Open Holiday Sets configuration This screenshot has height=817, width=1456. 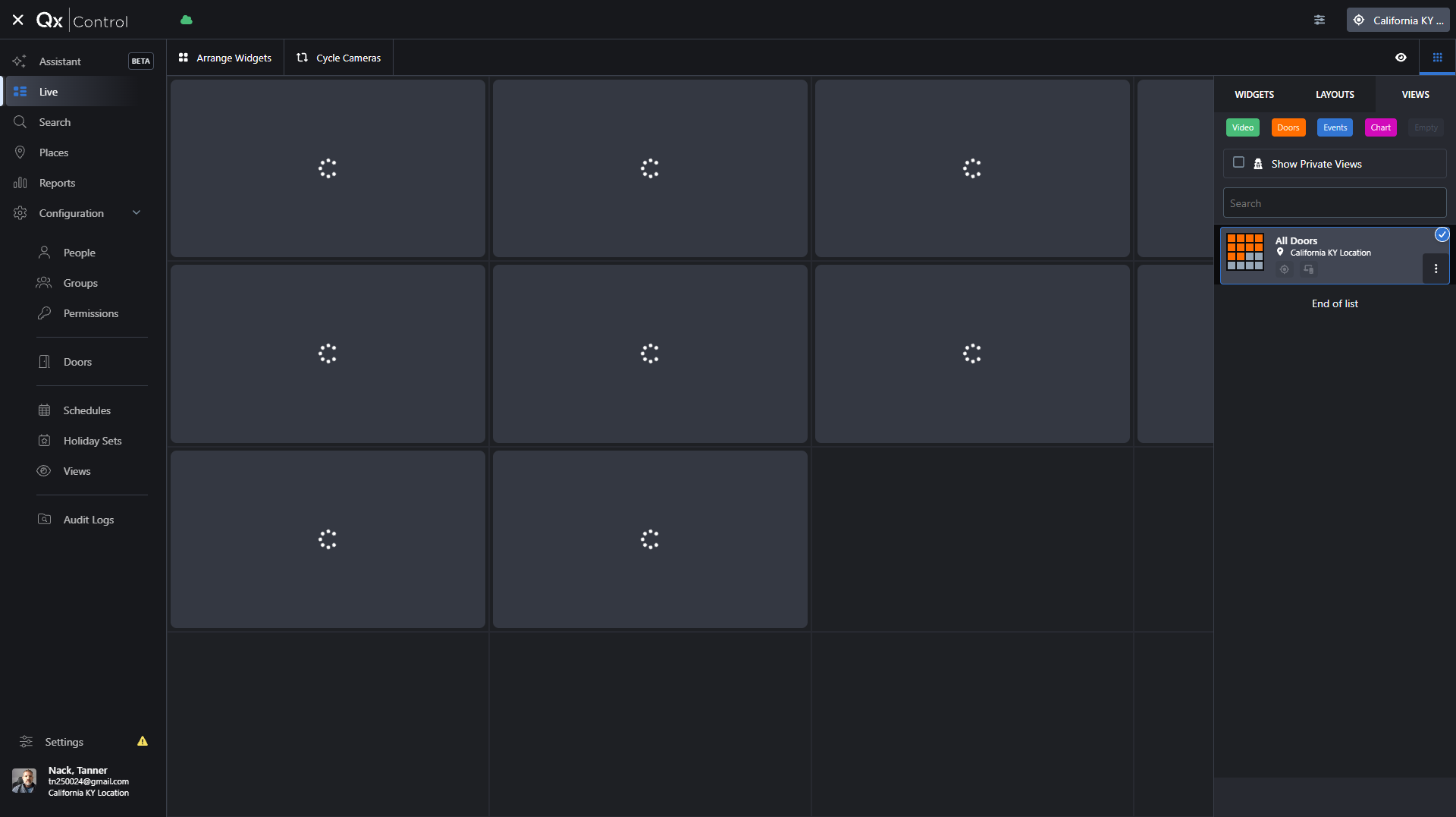(92, 441)
